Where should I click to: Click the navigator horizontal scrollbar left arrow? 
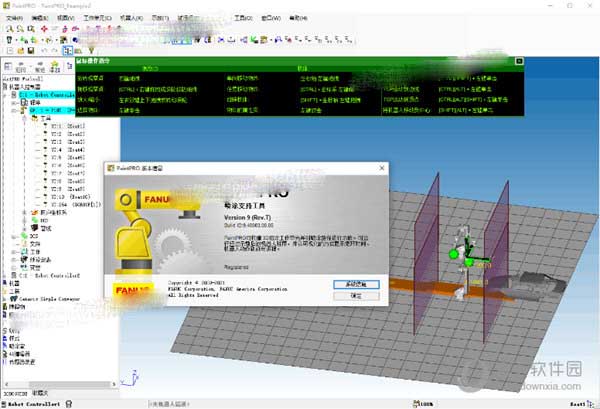tap(6, 384)
